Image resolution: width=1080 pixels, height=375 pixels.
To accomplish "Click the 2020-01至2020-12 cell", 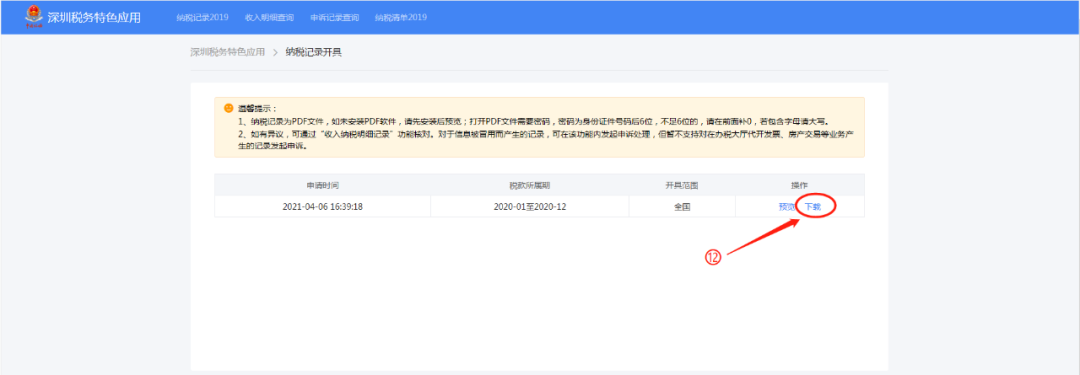I will 530,207.
